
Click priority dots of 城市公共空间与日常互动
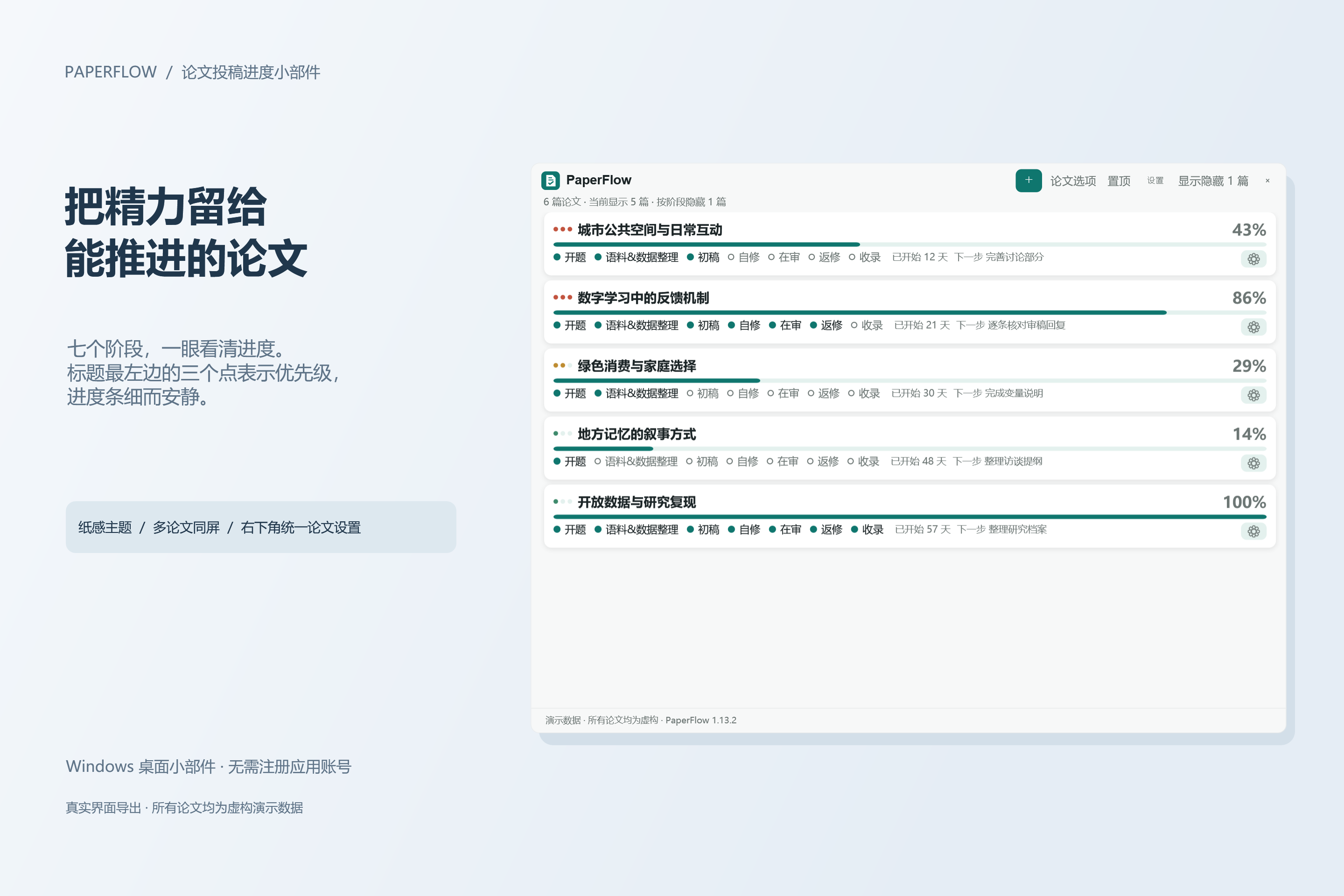pos(562,229)
